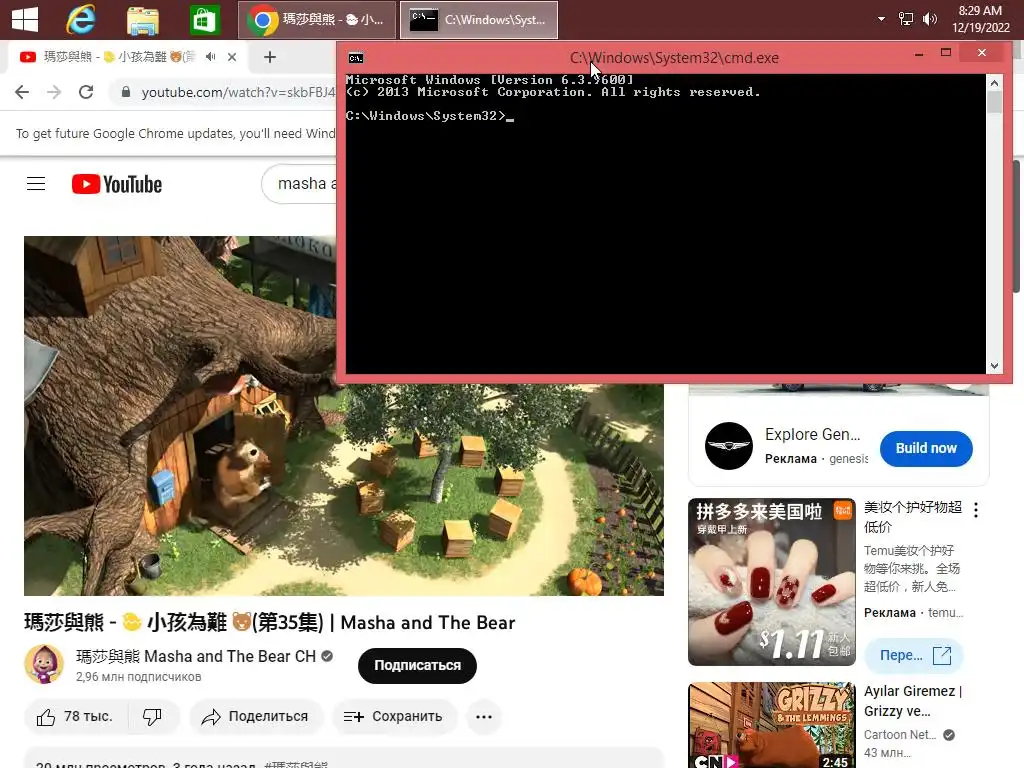Click the site lock icon
The width and height of the screenshot is (1024, 768).
(126, 92)
